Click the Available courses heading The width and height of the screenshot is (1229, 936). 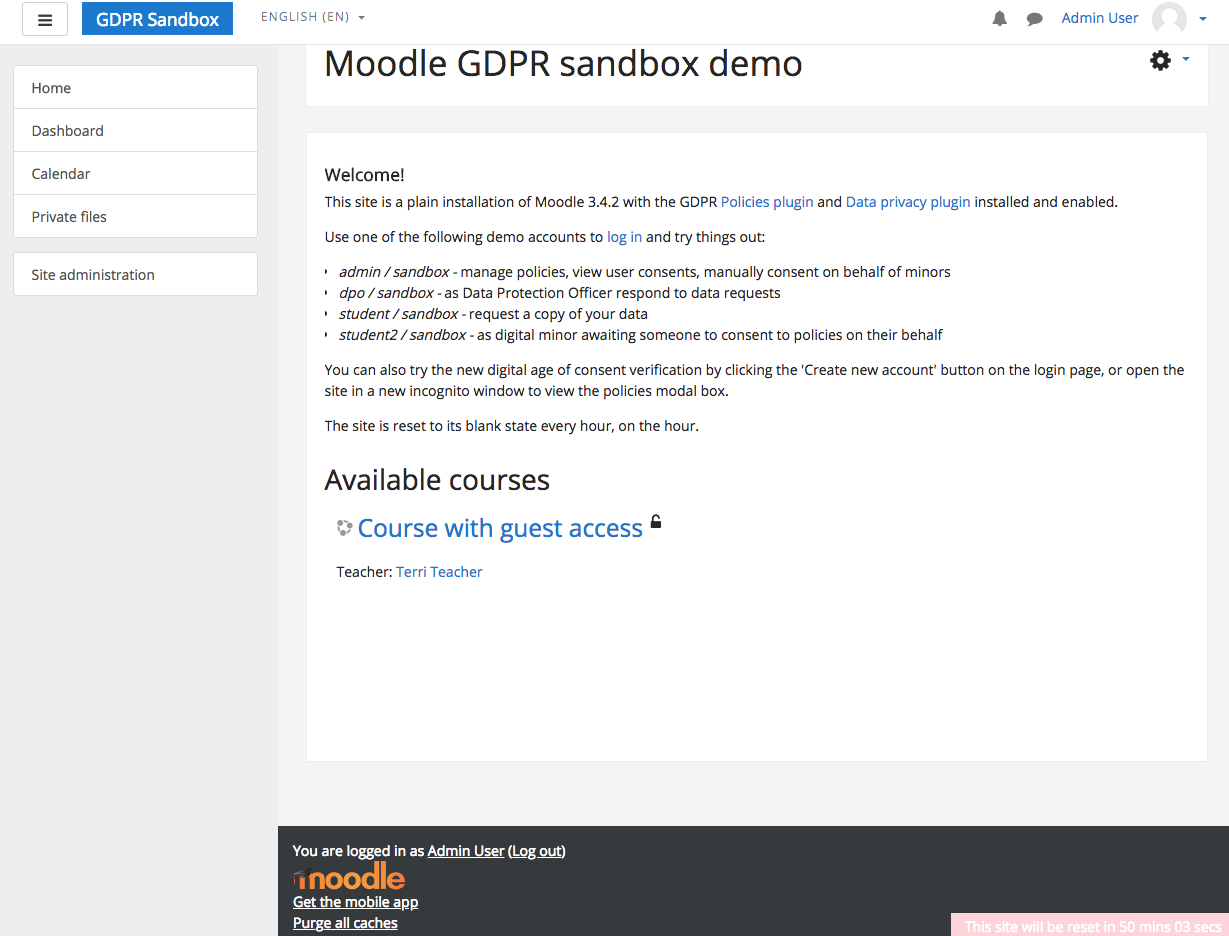tap(437, 480)
